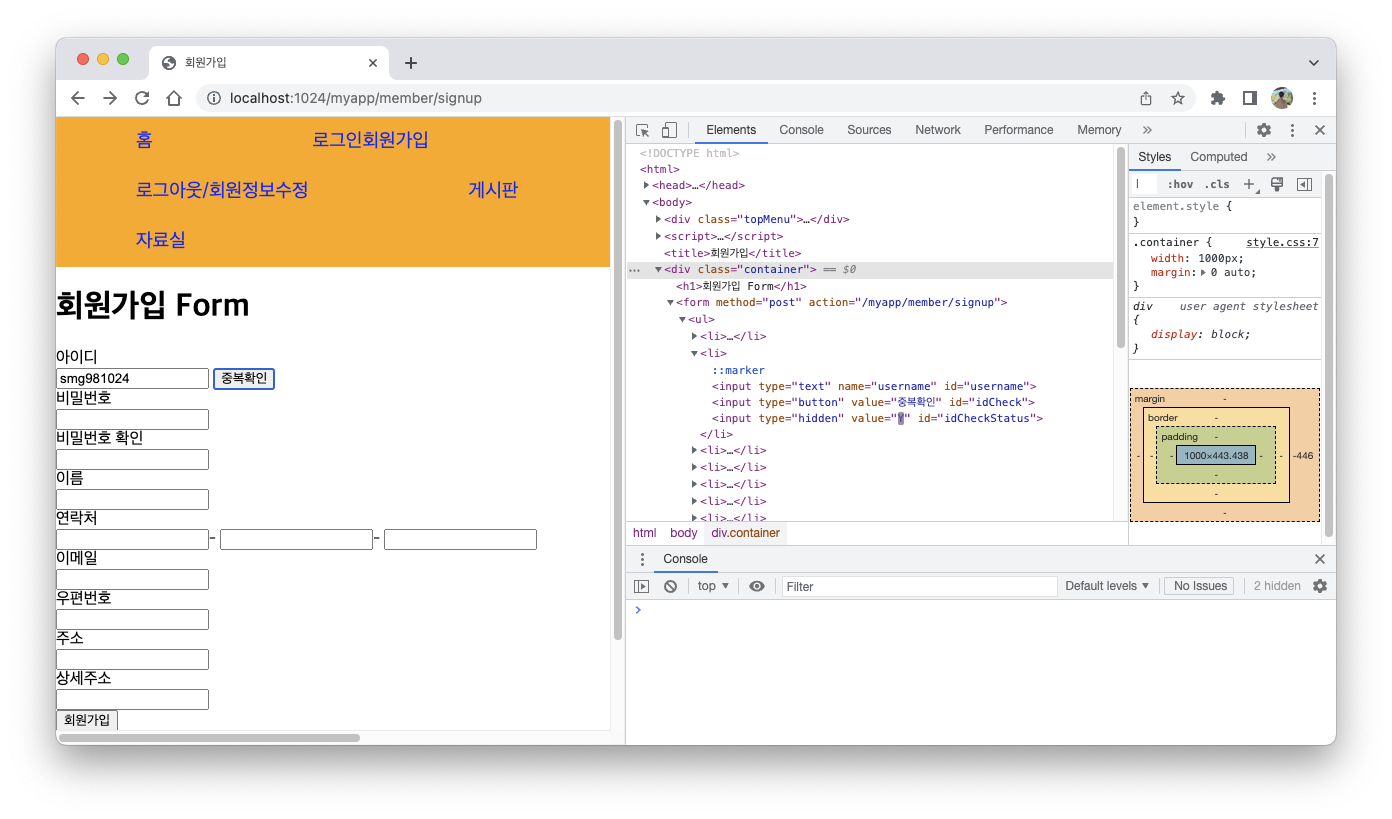Go back in browser
Viewport: 1392px width, 819px height.
[78, 98]
